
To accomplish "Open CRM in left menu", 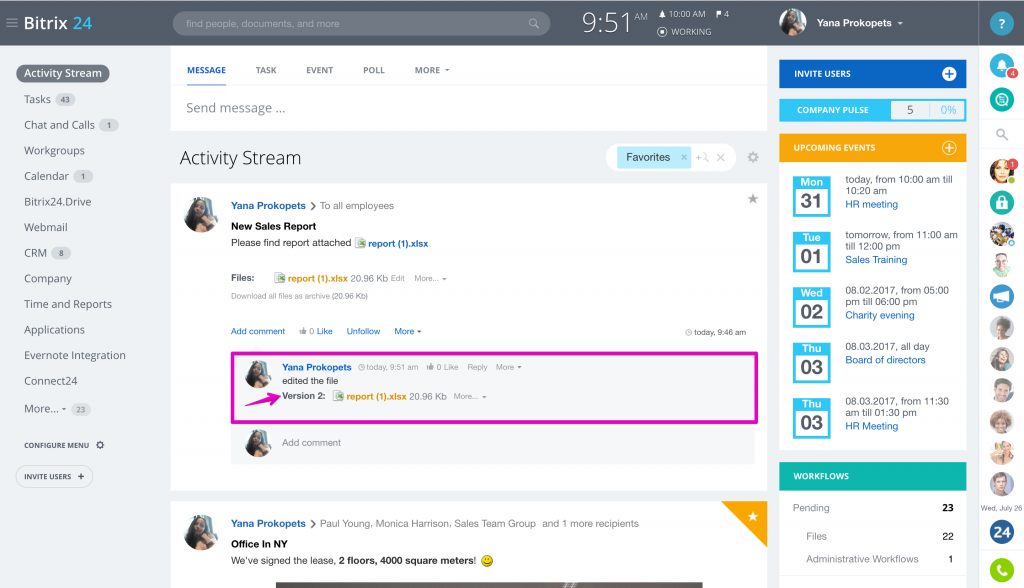I will pyautogui.click(x=35, y=253).
